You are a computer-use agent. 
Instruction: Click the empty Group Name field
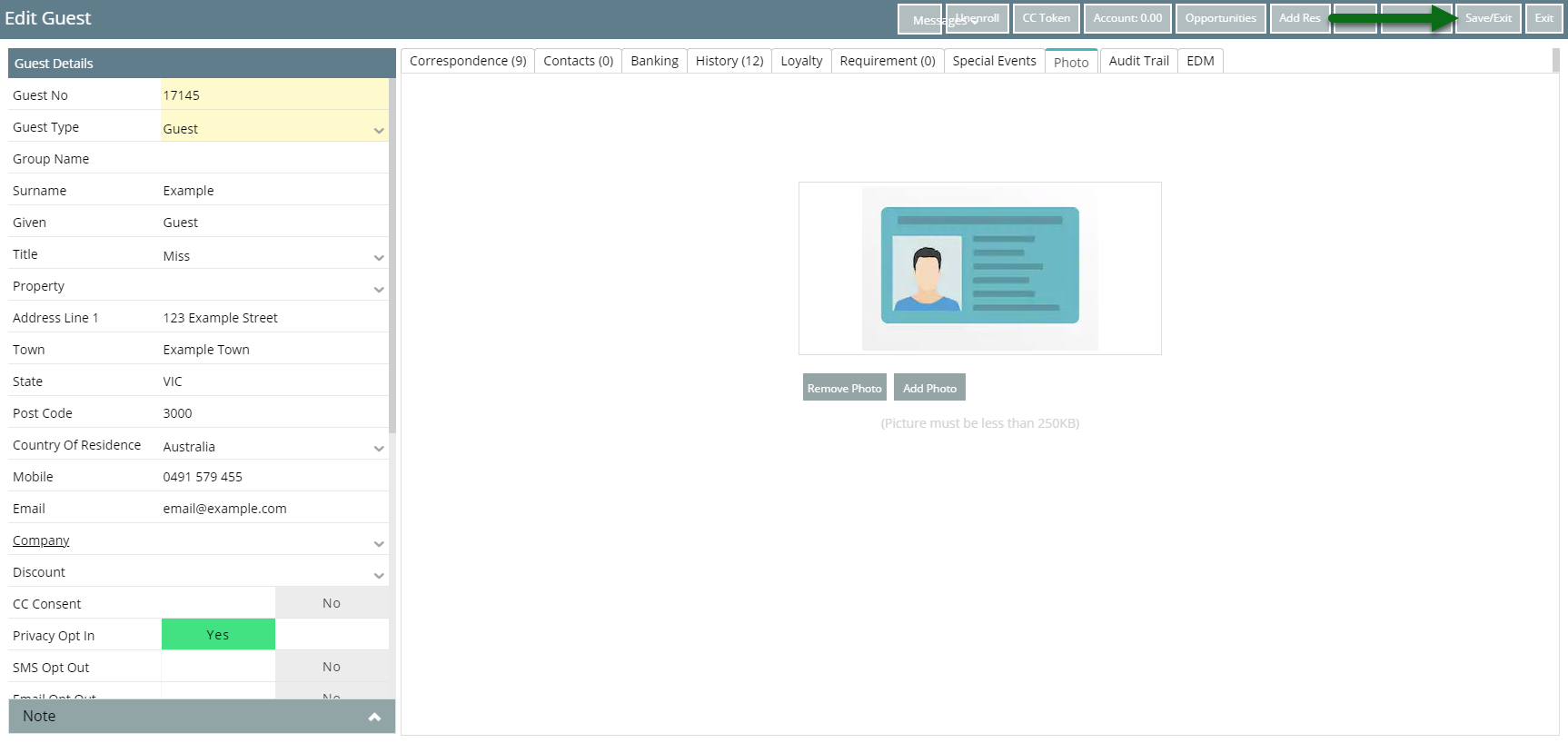point(274,158)
